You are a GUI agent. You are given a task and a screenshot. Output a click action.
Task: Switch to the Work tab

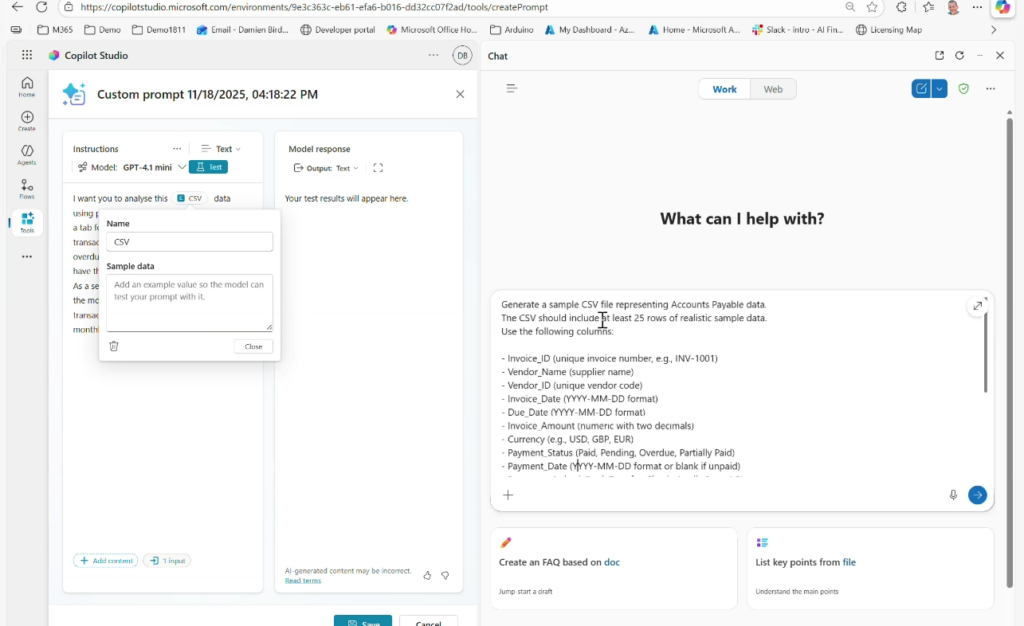(x=724, y=89)
